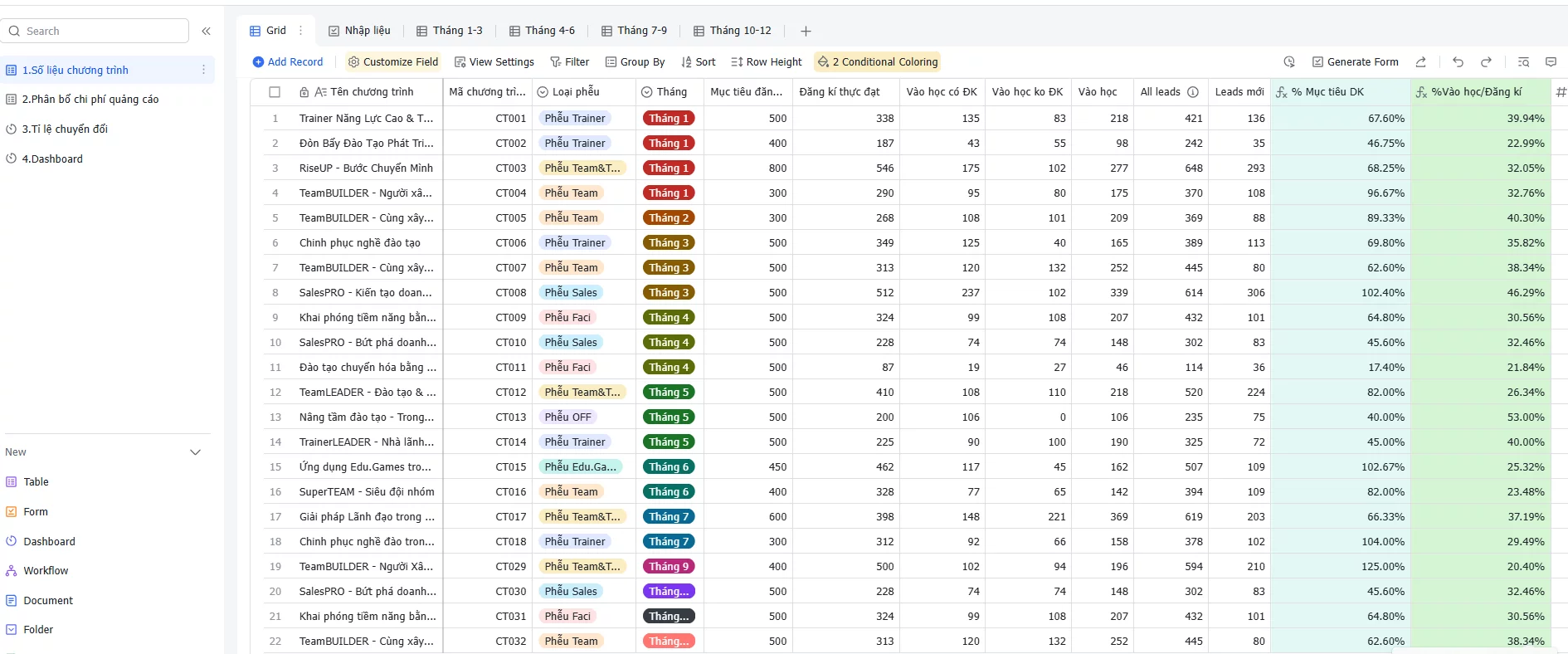Click the Add Record button
Image resolution: width=1568 pixels, height=654 pixels.
click(287, 61)
